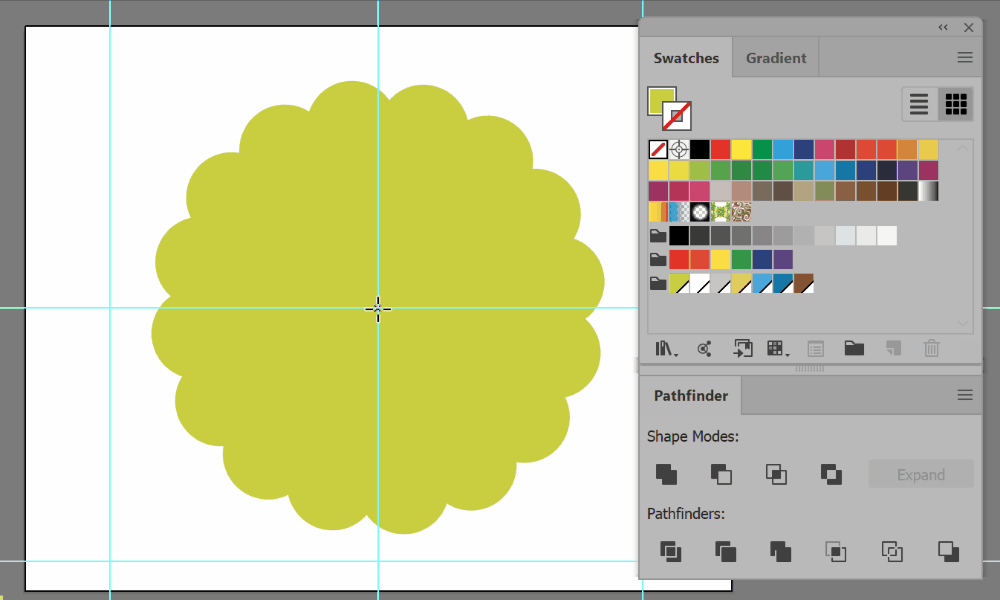Pick the yellow-orange striped gradient swatch
This screenshot has width=1000, height=600.
coord(658,212)
